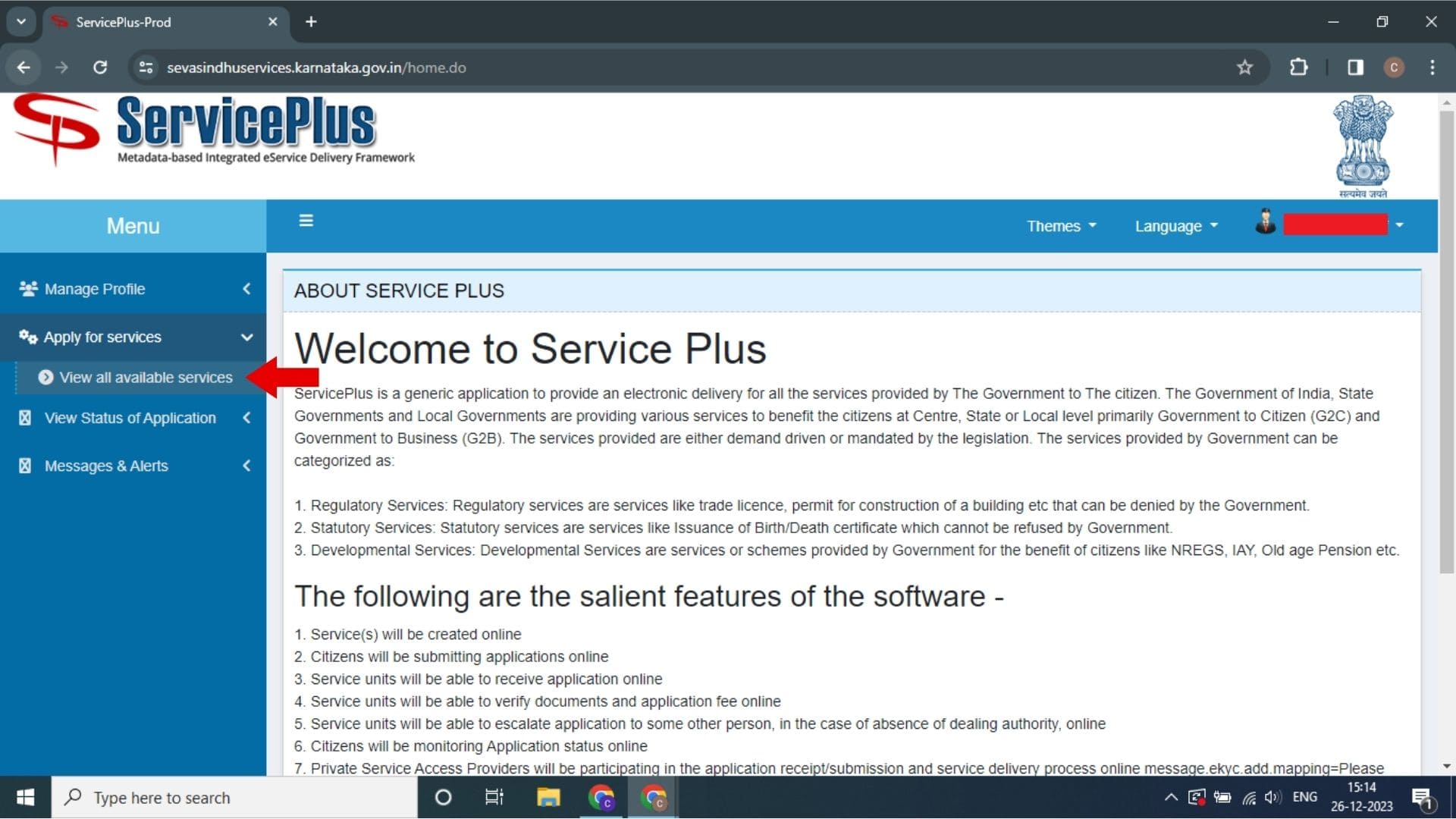Open the browser side panel icon
The image size is (1456, 819).
coord(1355,67)
